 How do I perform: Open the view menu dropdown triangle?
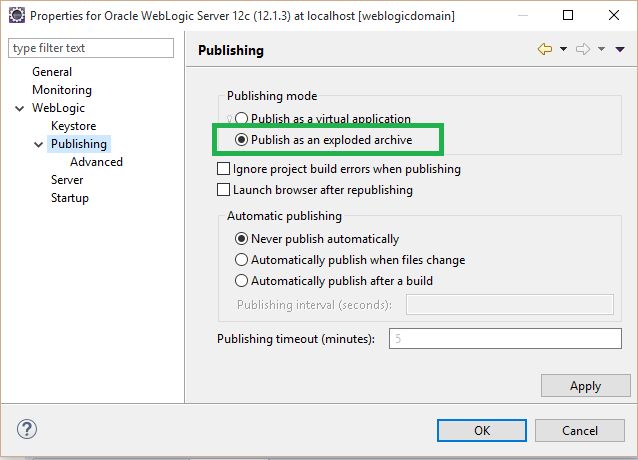(x=620, y=49)
